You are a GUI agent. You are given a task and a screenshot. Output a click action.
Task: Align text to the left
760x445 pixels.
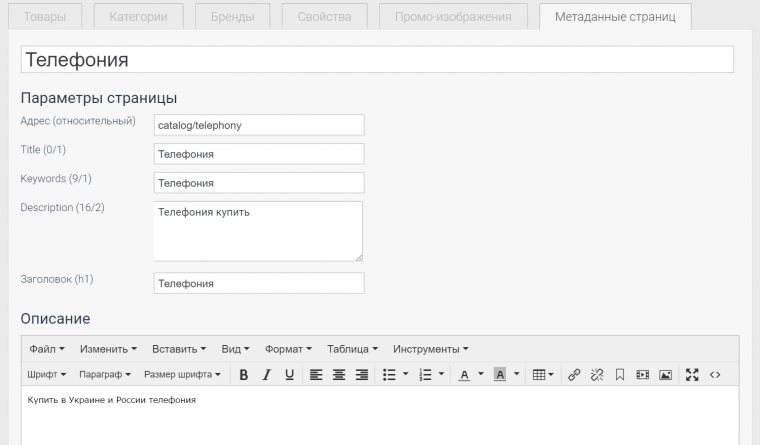click(316, 375)
